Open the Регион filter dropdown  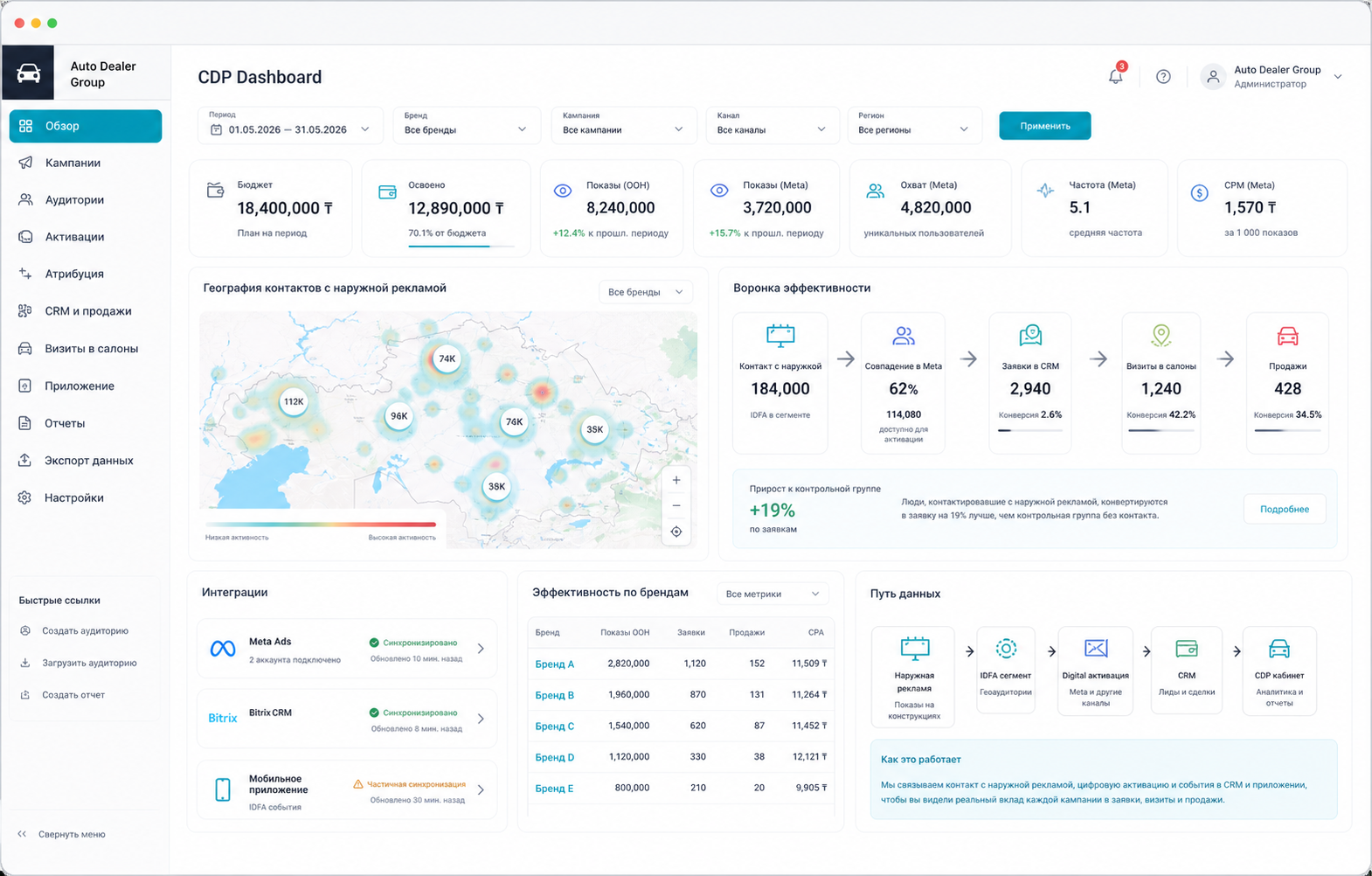click(x=914, y=125)
